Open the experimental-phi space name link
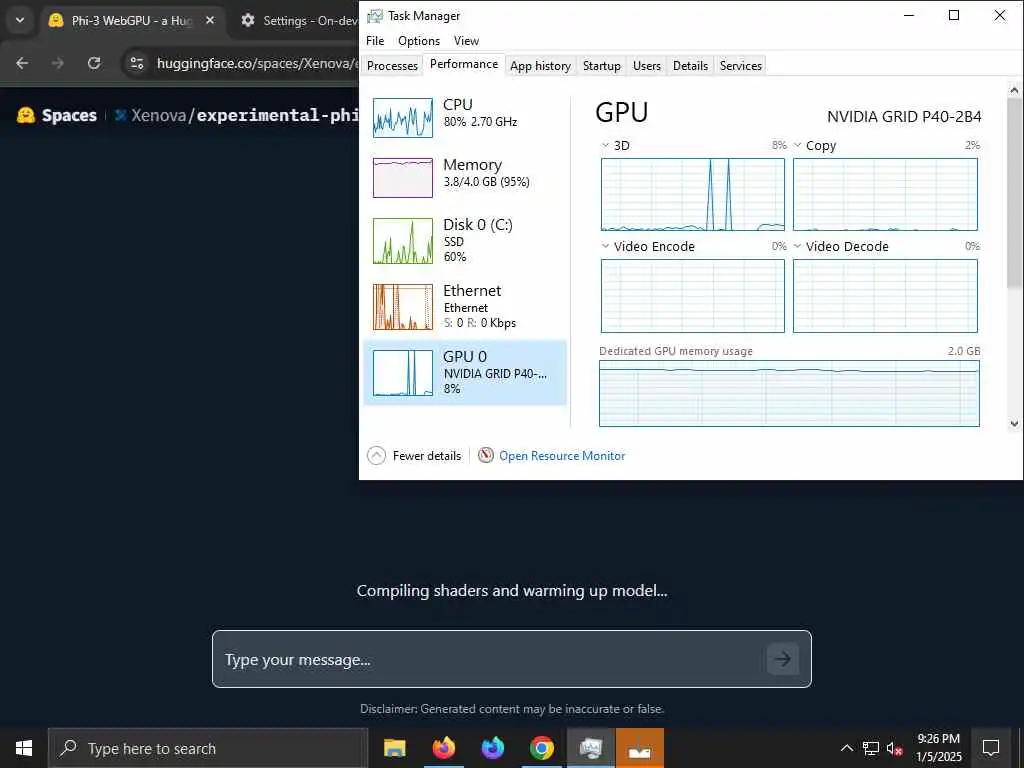 277,115
